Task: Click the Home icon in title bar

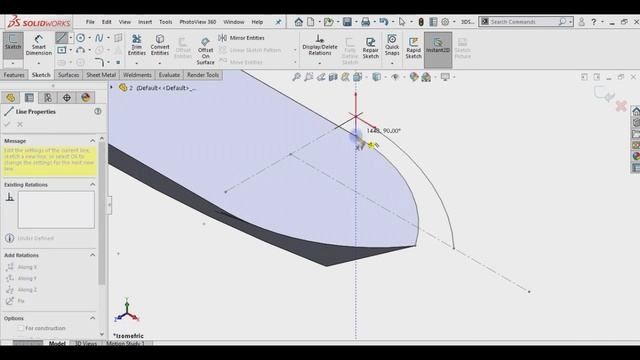Action: 298,22
